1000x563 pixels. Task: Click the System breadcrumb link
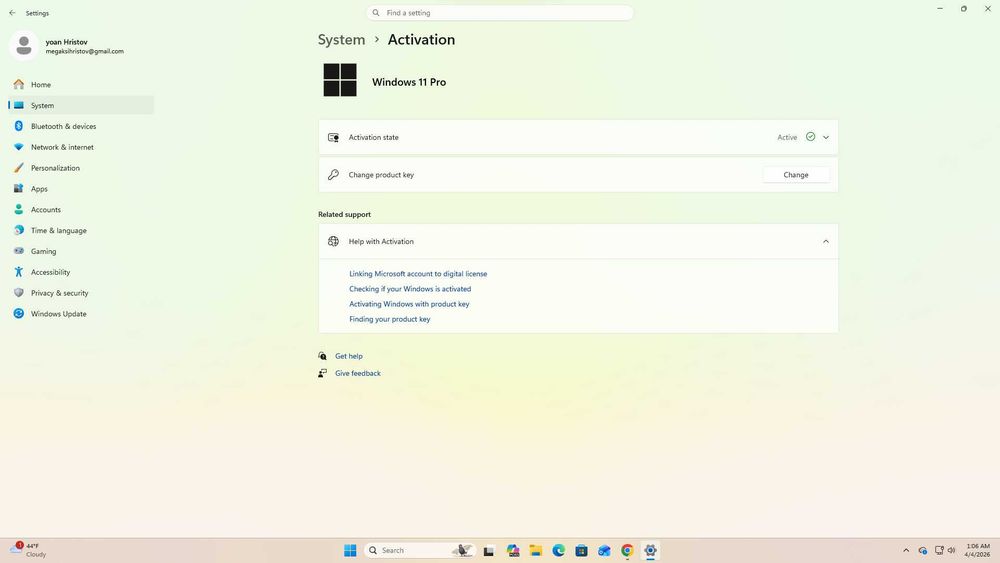(x=341, y=40)
